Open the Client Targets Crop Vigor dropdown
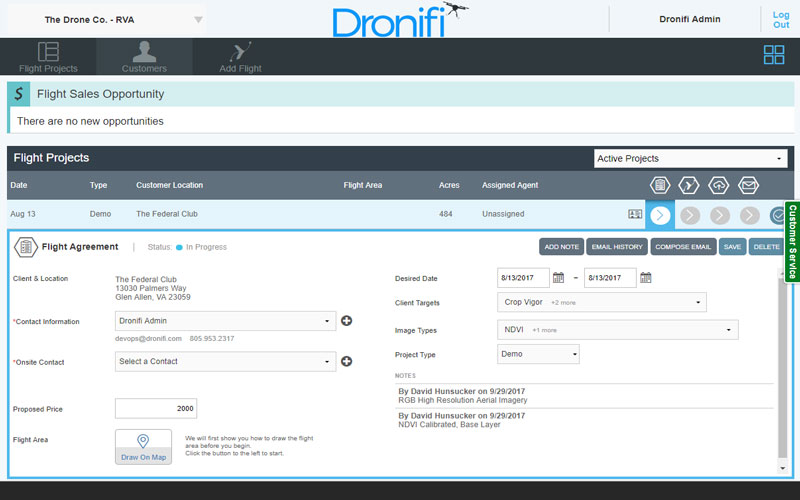This screenshot has height=500, width=800. point(601,302)
